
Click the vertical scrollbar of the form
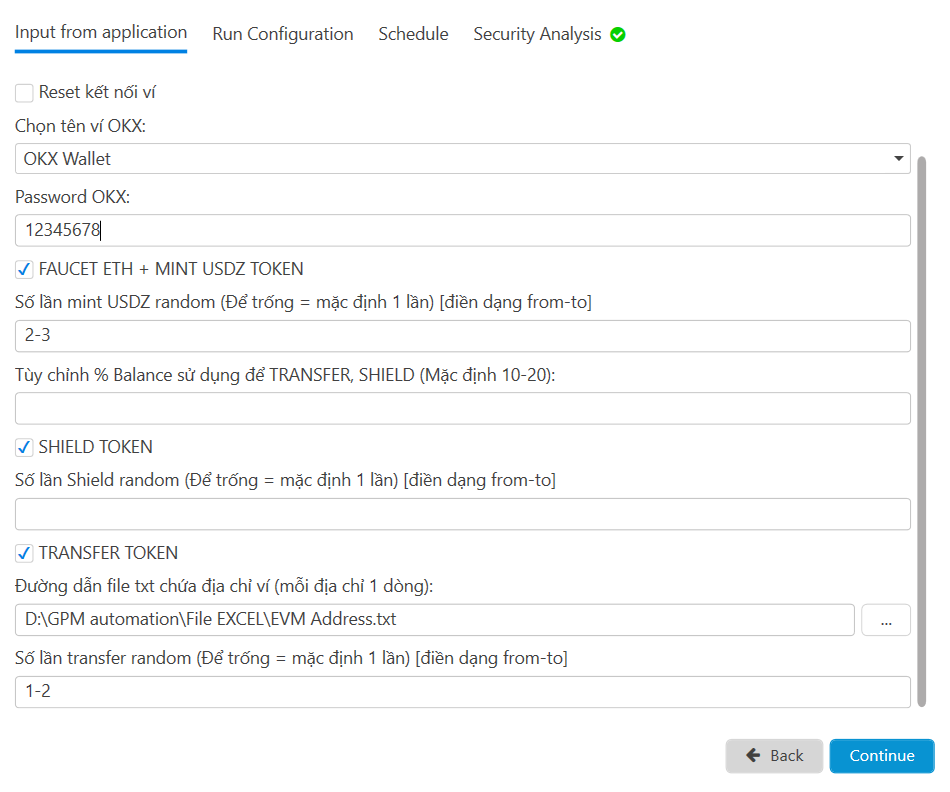922,431
